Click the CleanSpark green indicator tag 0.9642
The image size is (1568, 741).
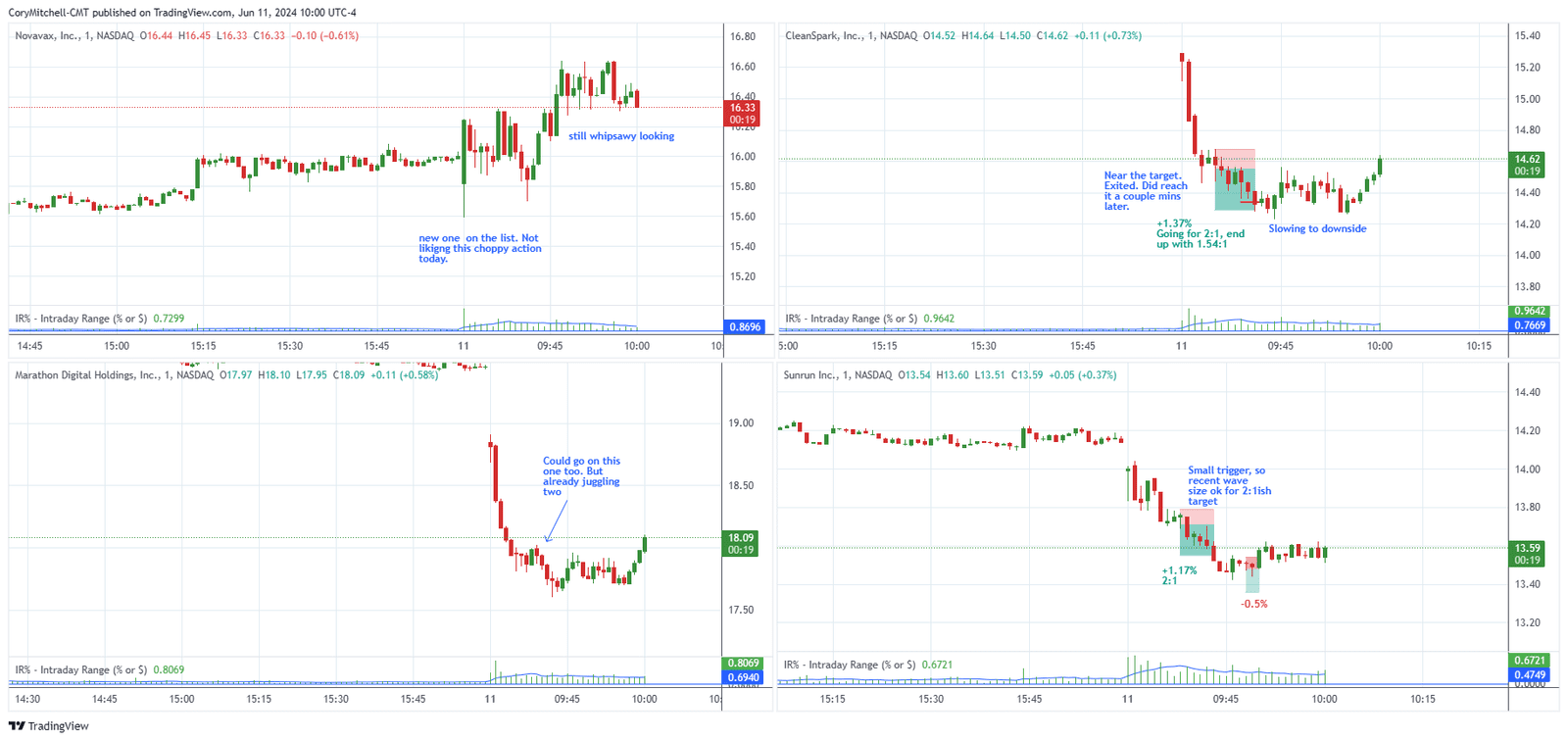click(1528, 312)
